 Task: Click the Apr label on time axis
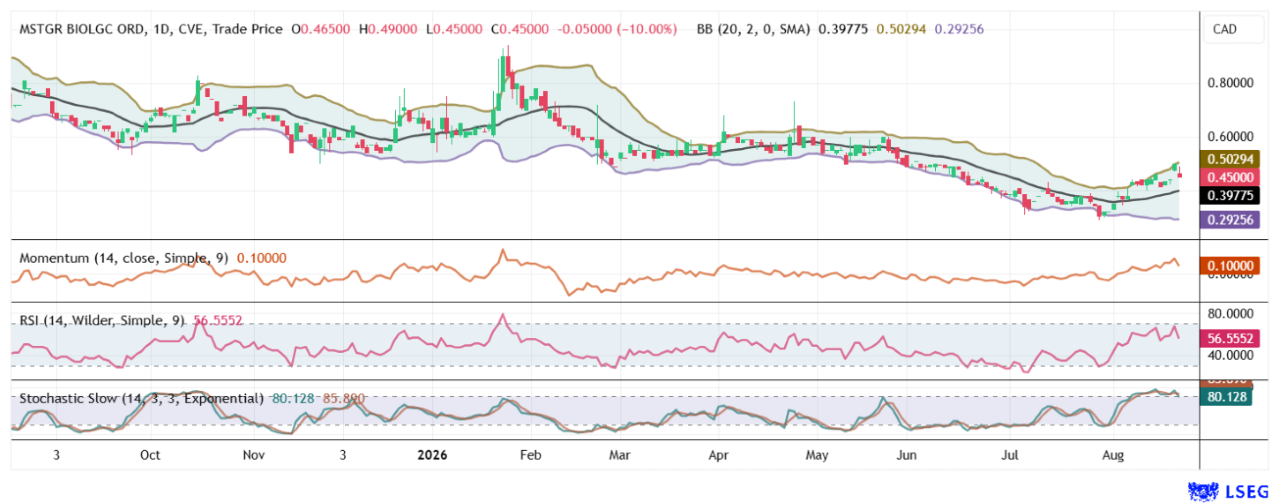[x=720, y=455]
